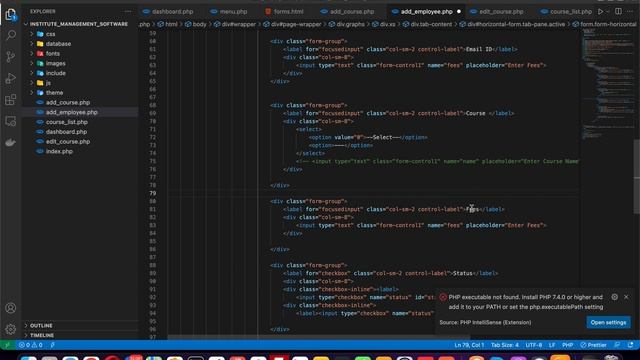The image size is (640, 360).
Task: Split the editor to the right
Action: pos(618,11)
